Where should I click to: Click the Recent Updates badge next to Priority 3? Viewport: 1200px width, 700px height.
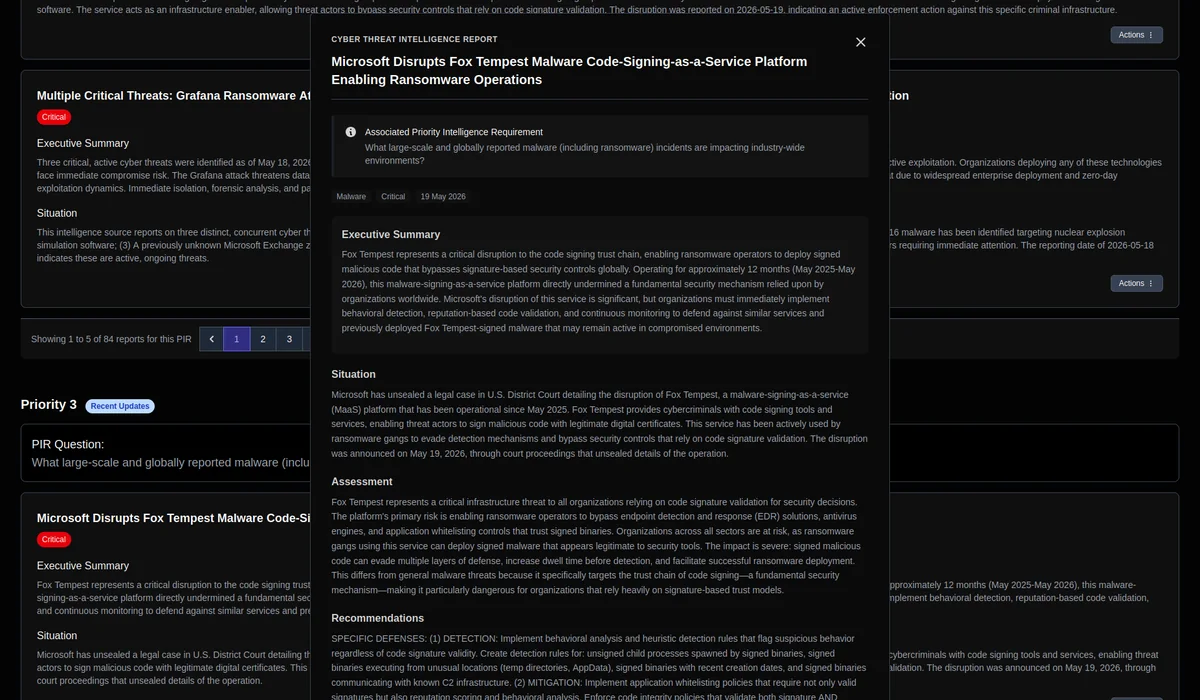pos(120,406)
